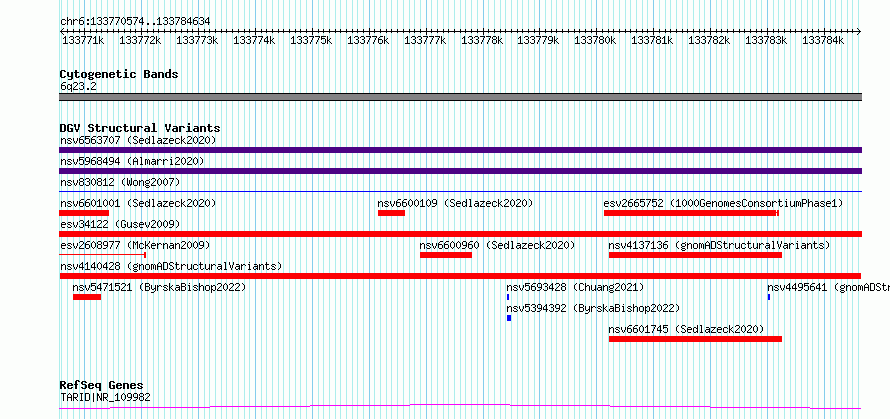The width and height of the screenshot is (890, 419).
Task: Open the TARID|NR_109982 gene label
Action: (x=105, y=397)
